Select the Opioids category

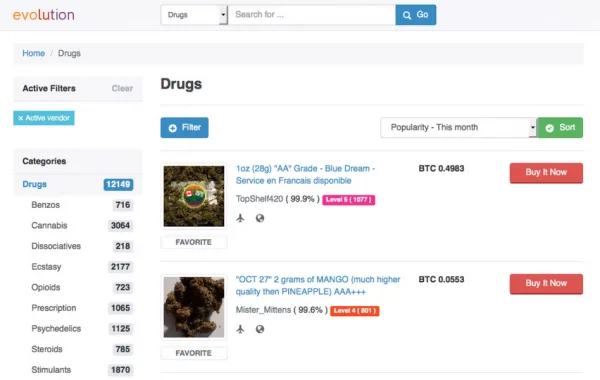46,287
